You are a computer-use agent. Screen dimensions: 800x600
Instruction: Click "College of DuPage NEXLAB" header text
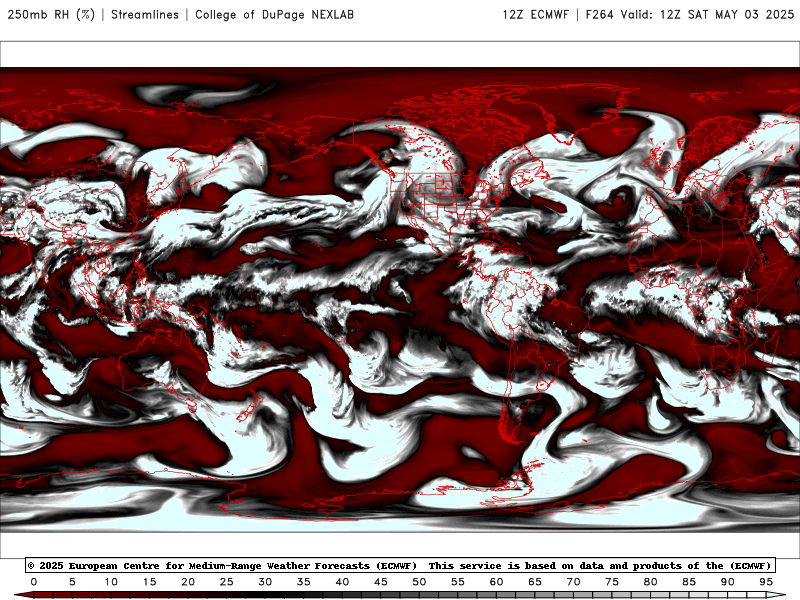274,14
